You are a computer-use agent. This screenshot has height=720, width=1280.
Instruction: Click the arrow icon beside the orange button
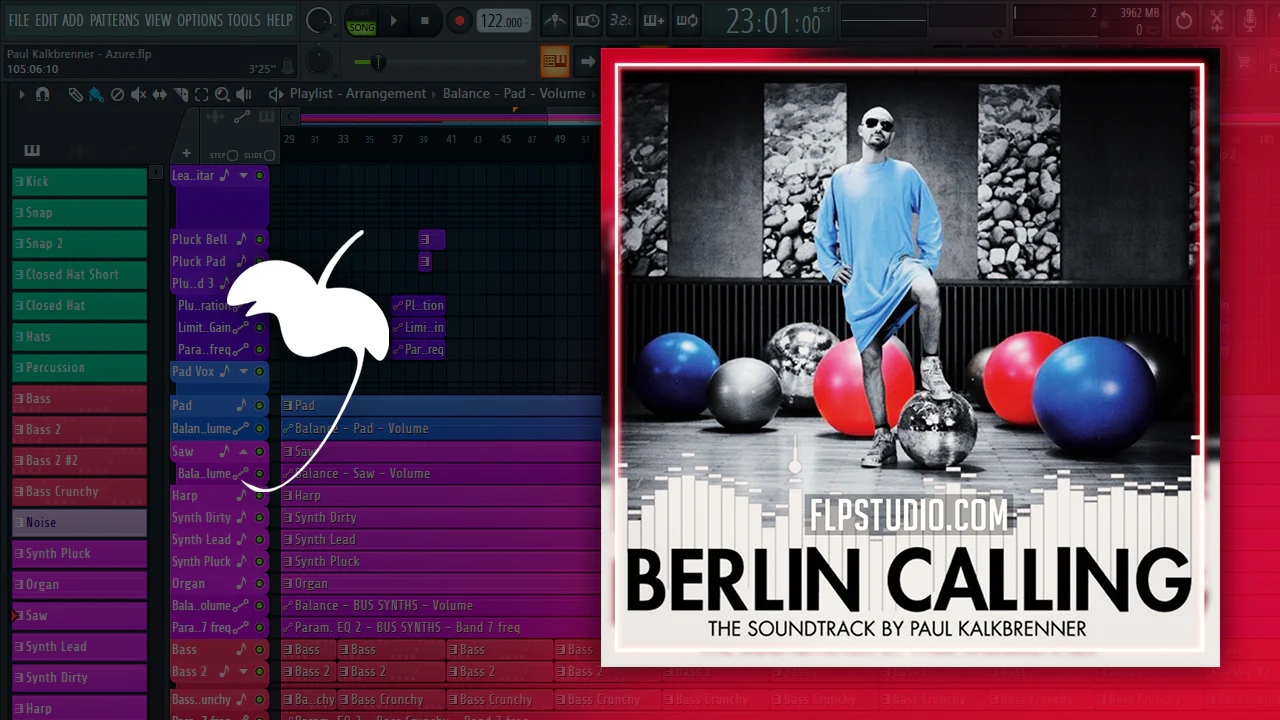click(x=587, y=62)
